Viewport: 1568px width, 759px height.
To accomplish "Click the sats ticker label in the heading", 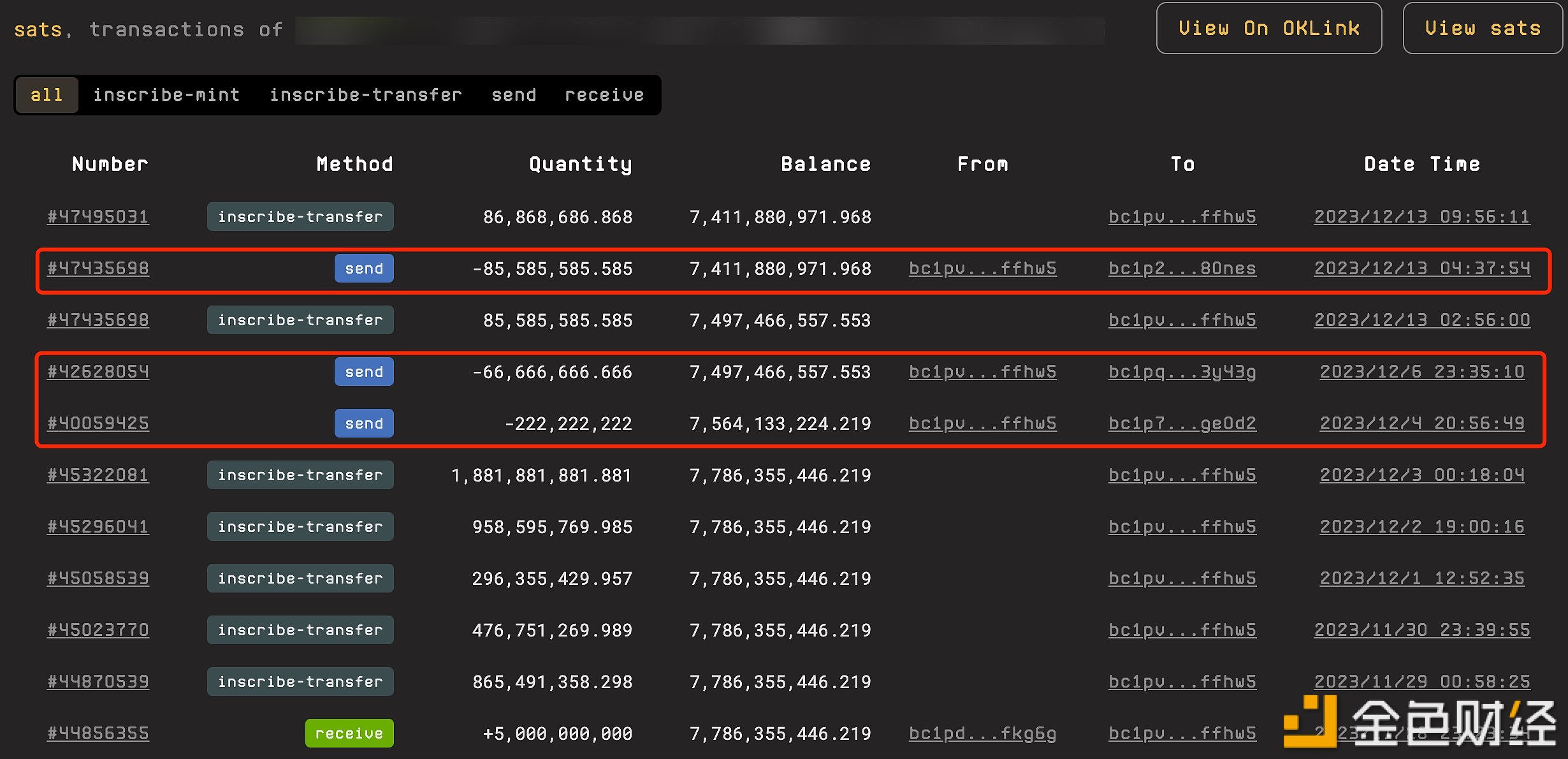I will tap(38, 30).
